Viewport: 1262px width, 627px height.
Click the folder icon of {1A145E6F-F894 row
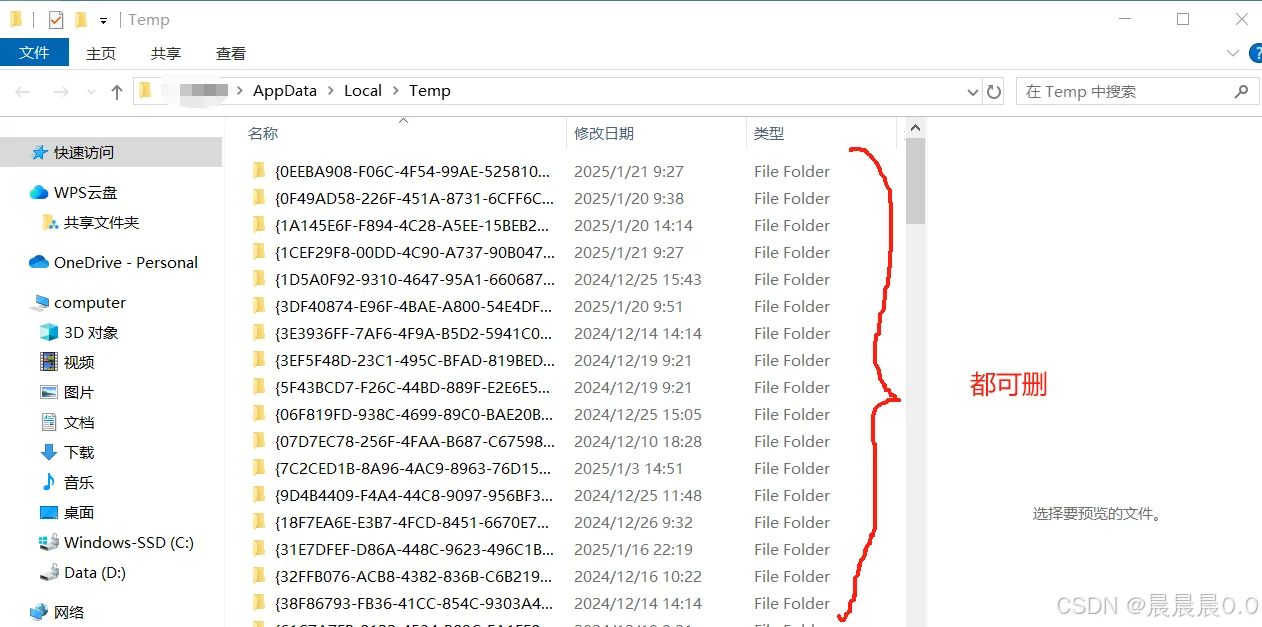(x=259, y=224)
